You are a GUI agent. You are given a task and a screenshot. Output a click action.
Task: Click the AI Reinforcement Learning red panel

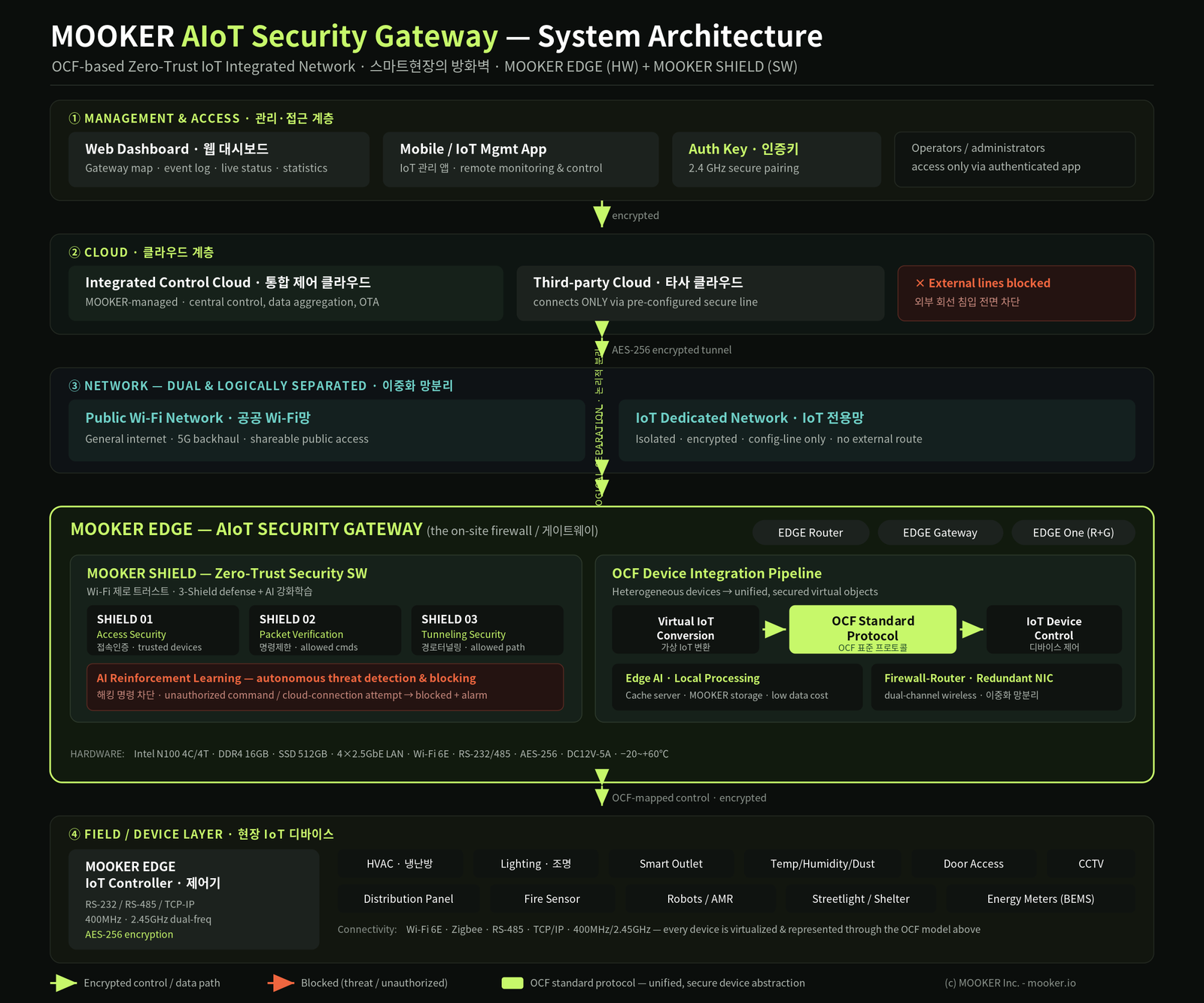tap(325, 686)
